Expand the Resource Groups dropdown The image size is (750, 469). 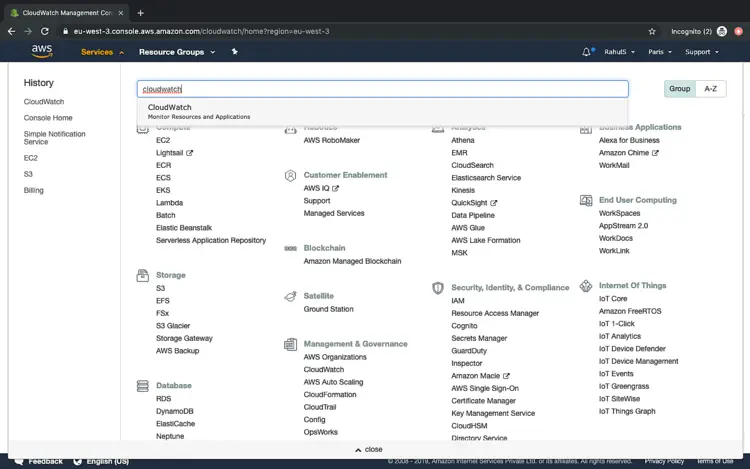(x=177, y=52)
